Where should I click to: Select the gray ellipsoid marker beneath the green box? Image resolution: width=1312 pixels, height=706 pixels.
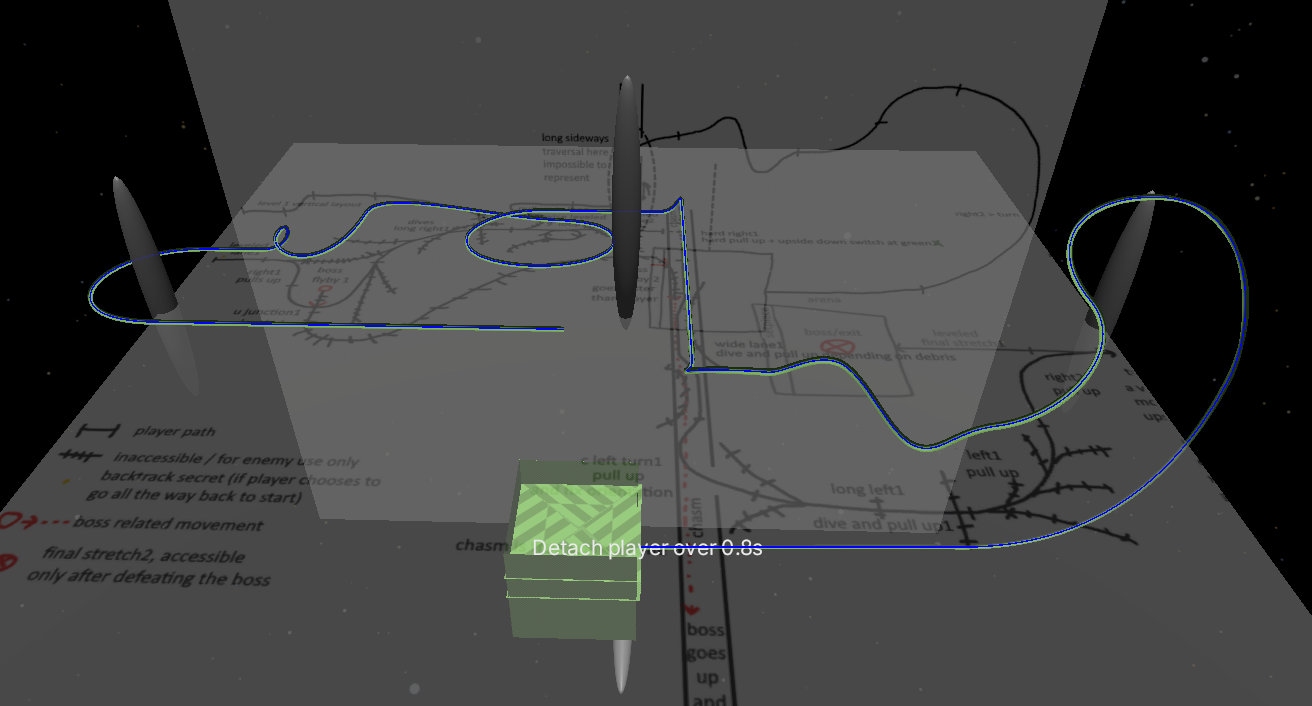click(621, 664)
